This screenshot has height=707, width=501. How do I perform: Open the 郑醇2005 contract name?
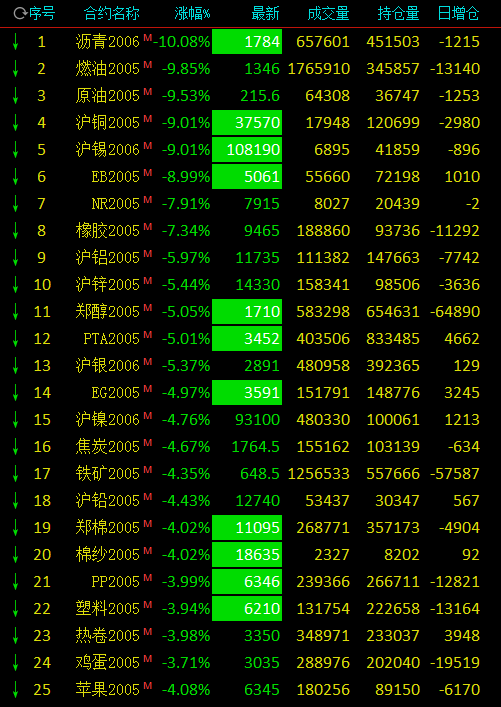coord(108,312)
